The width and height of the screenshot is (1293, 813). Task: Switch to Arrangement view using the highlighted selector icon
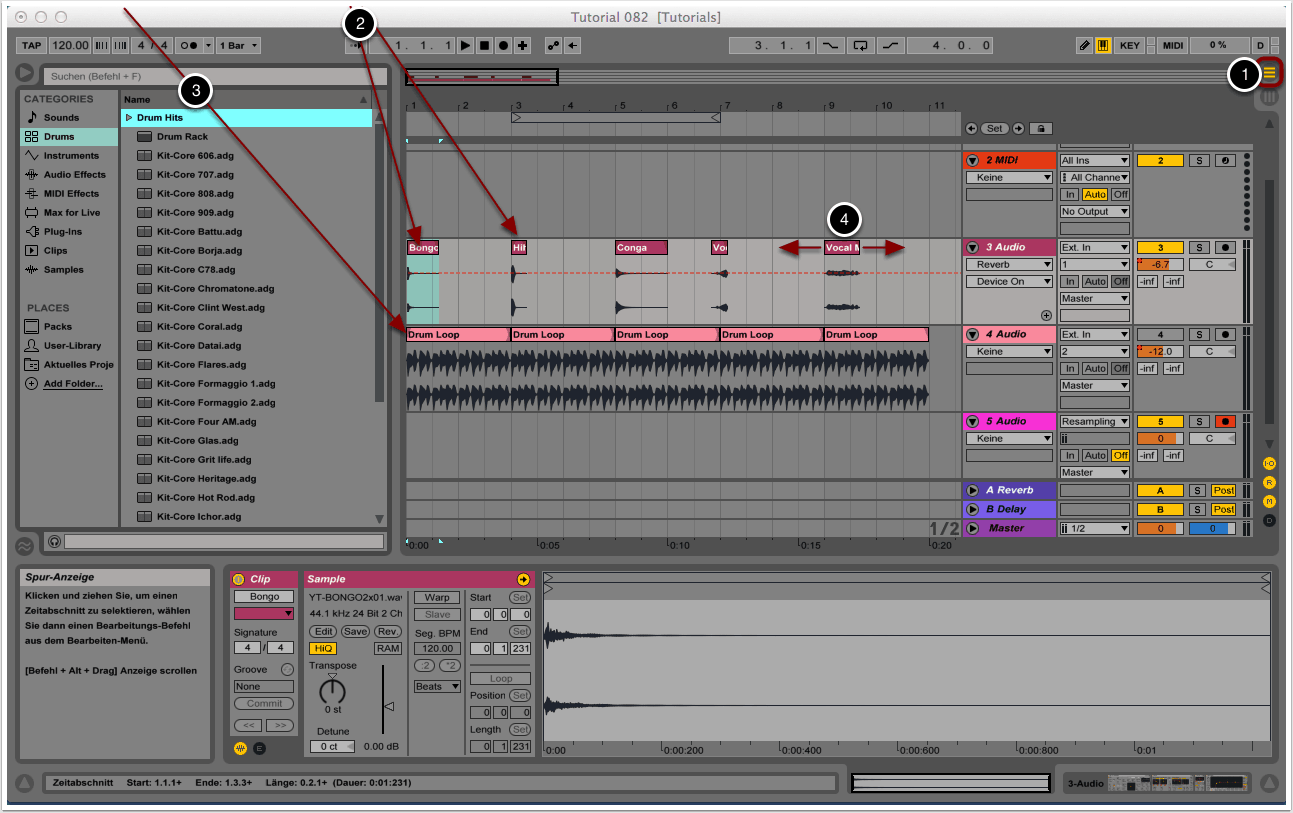(x=1269, y=73)
